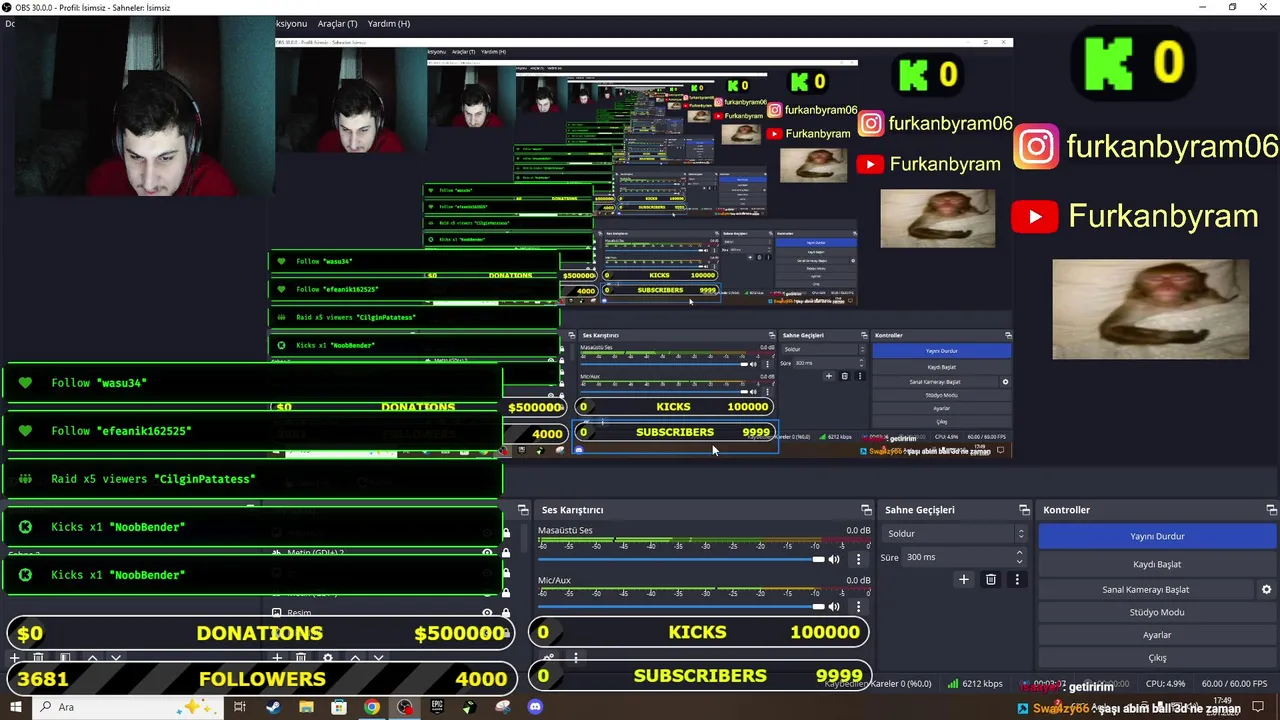Screen dimensions: 1280x720
Task: Float the Sahne Geçişleri dock
Action: [1024, 510]
